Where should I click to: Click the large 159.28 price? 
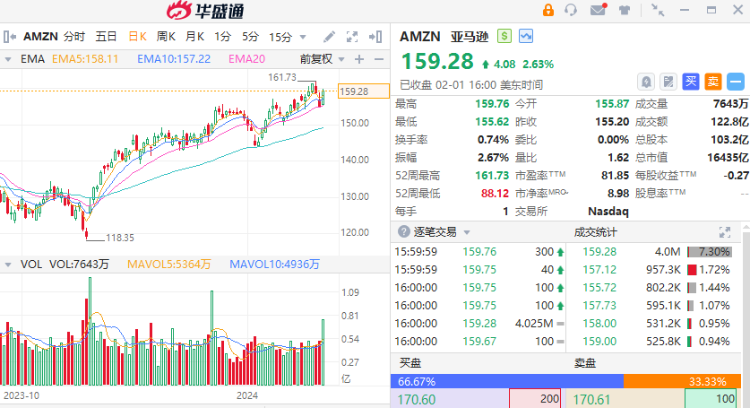[437, 61]
